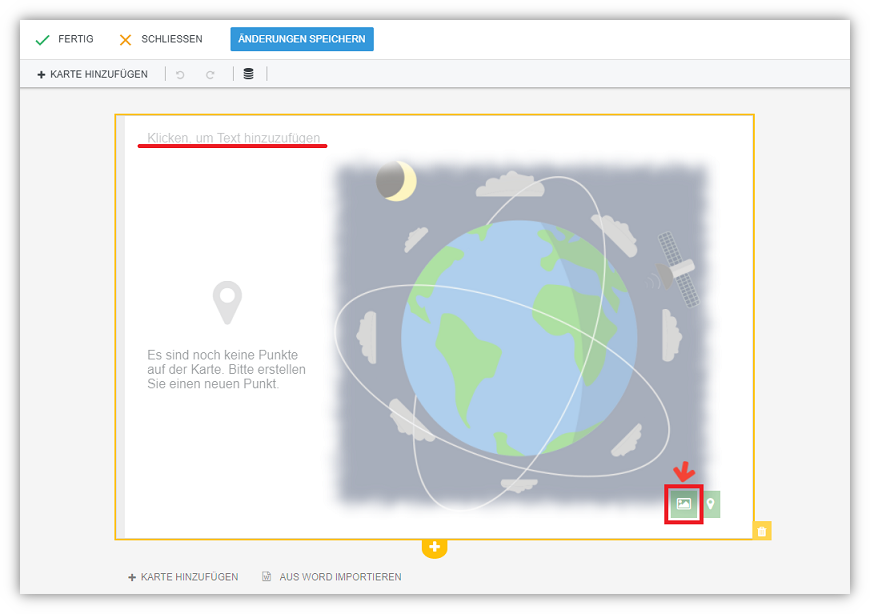Click the text 'Es sind noch keine Punkte'
Viewport: 870px width, 614px height.
tap(222, 355)
